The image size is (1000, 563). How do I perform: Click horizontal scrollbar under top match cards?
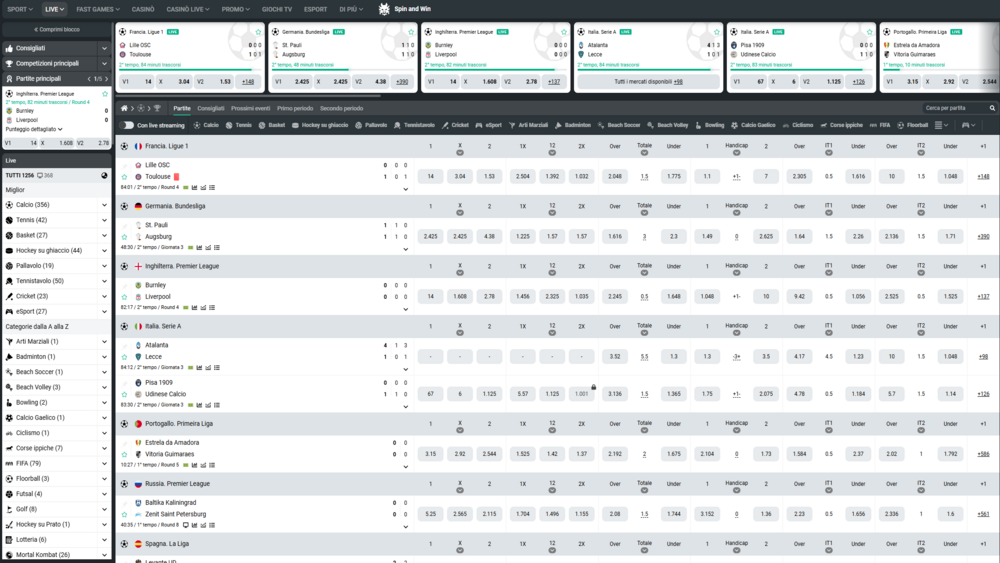[249, 96]
